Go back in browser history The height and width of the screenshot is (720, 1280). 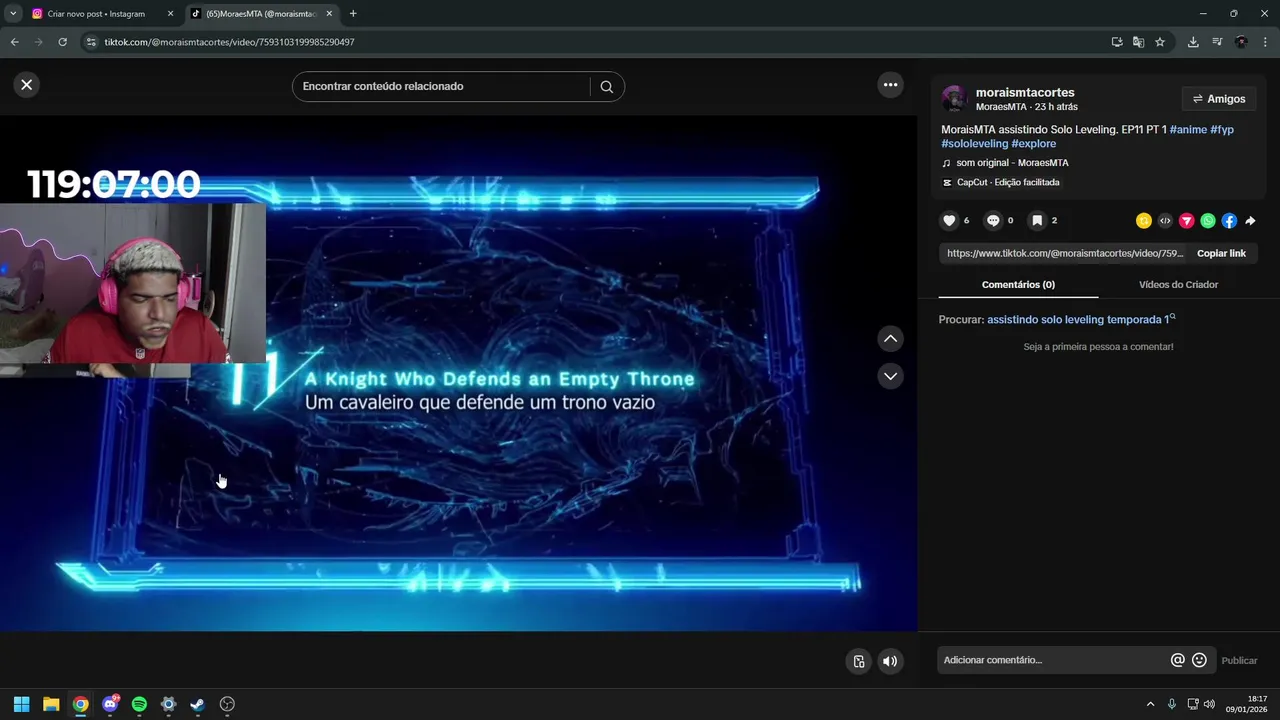pyautogui.click(x=14, y=42)
